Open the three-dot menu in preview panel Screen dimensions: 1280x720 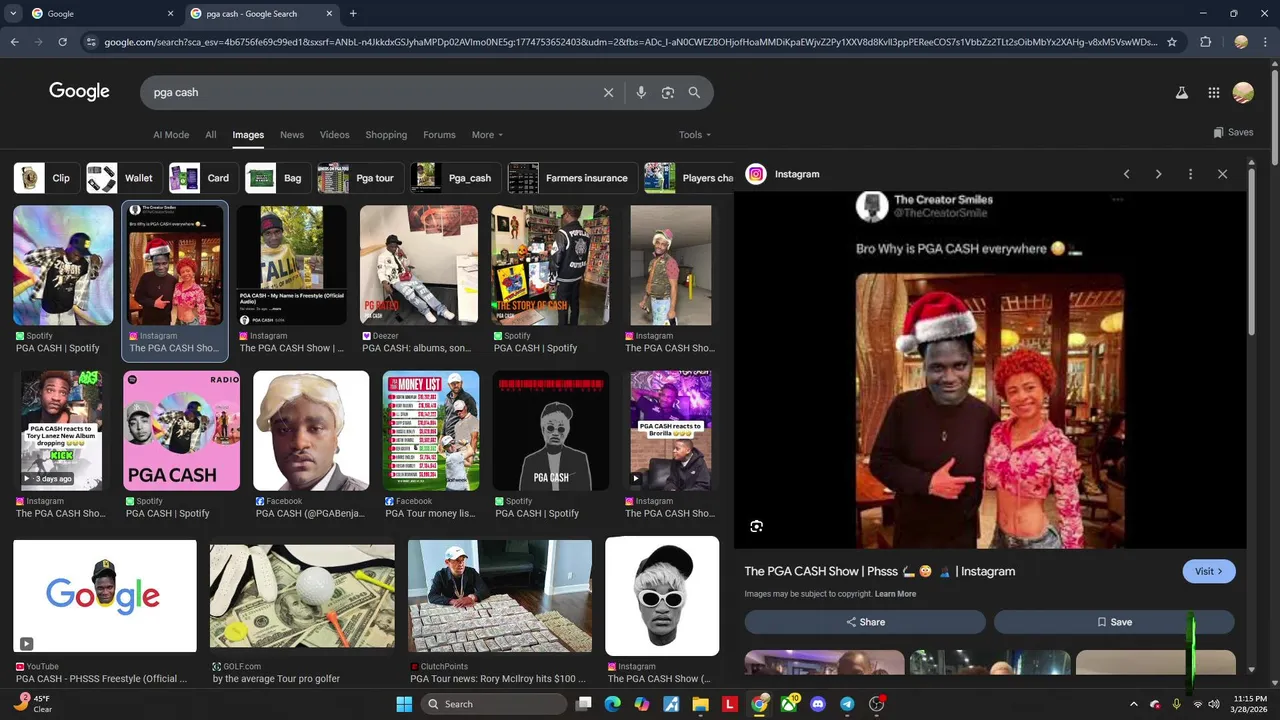click(1190, 174)
